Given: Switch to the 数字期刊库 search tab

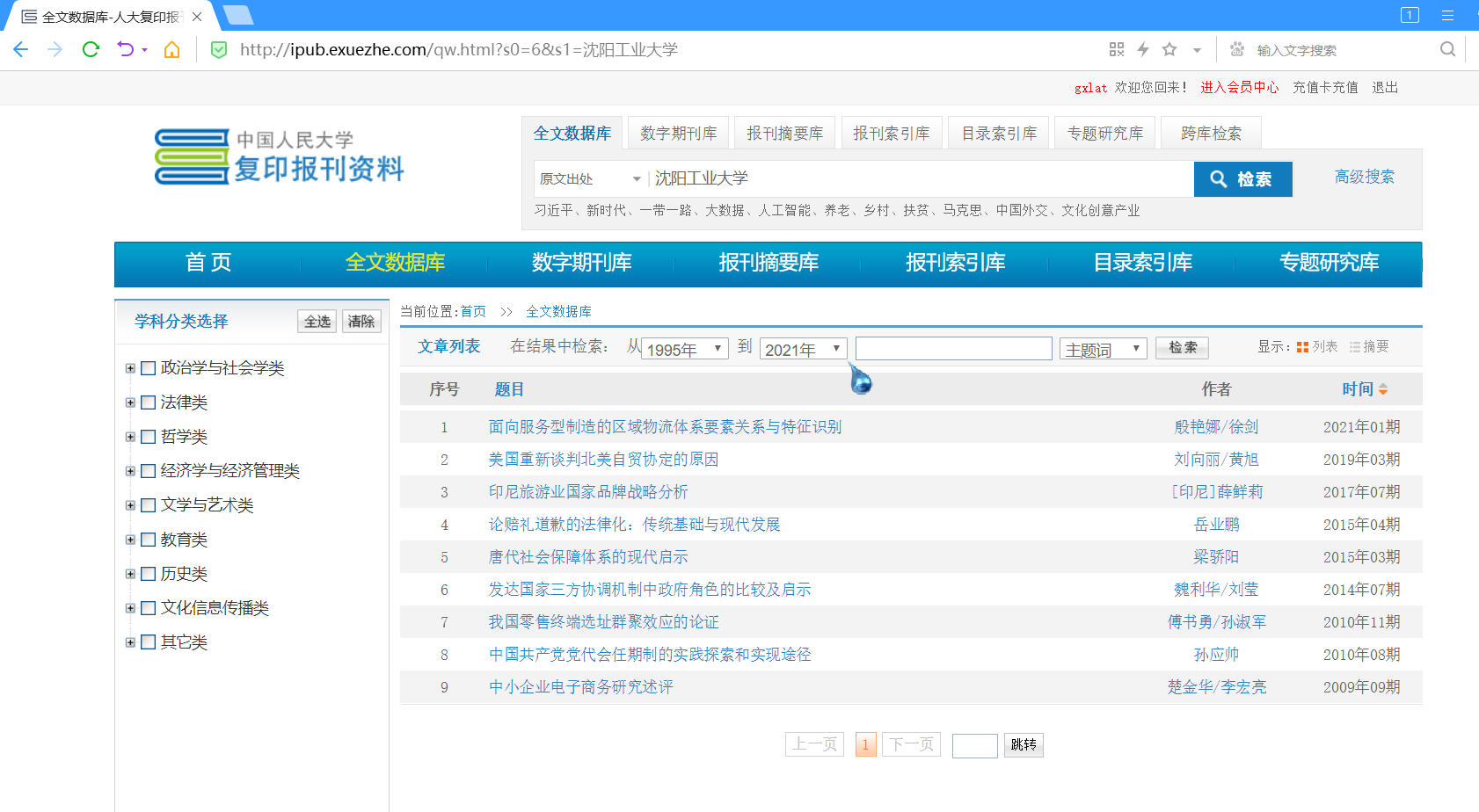Looking at the screenshot, I should tap(678, 134).
